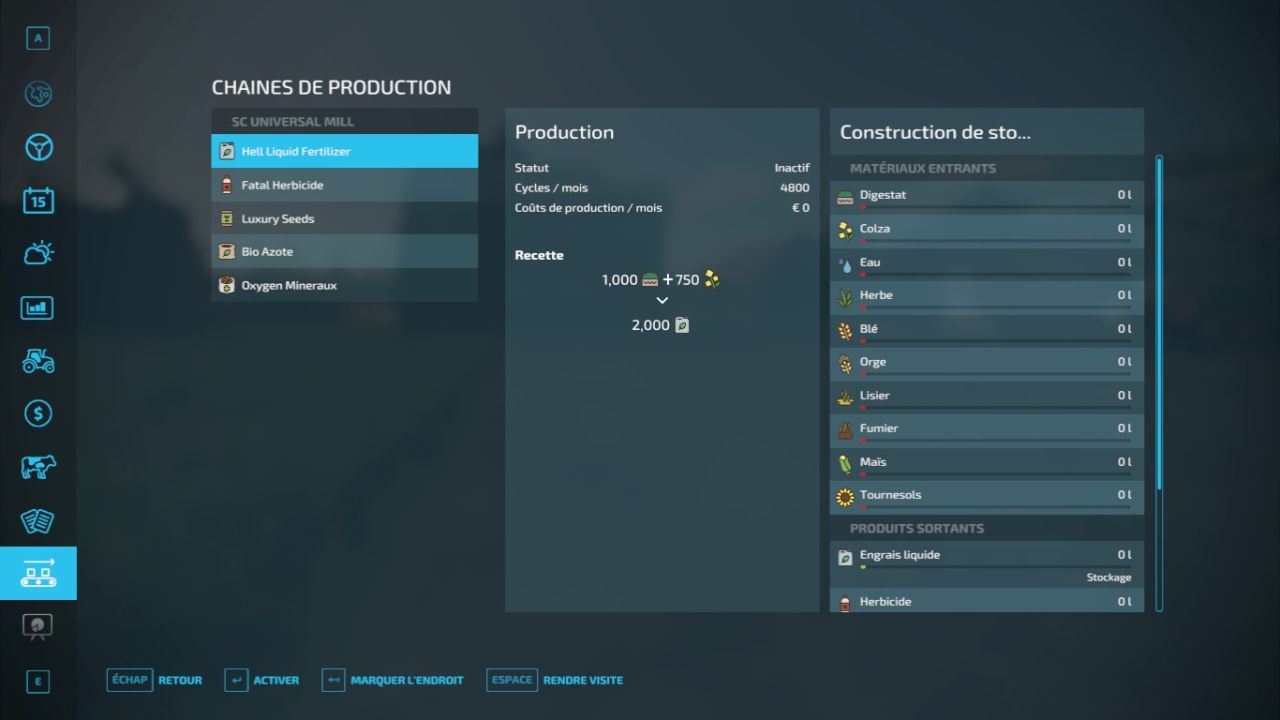Screen dimensions: 1280x720
Task: Click the E key page-down icon
Action: [38, 682]
